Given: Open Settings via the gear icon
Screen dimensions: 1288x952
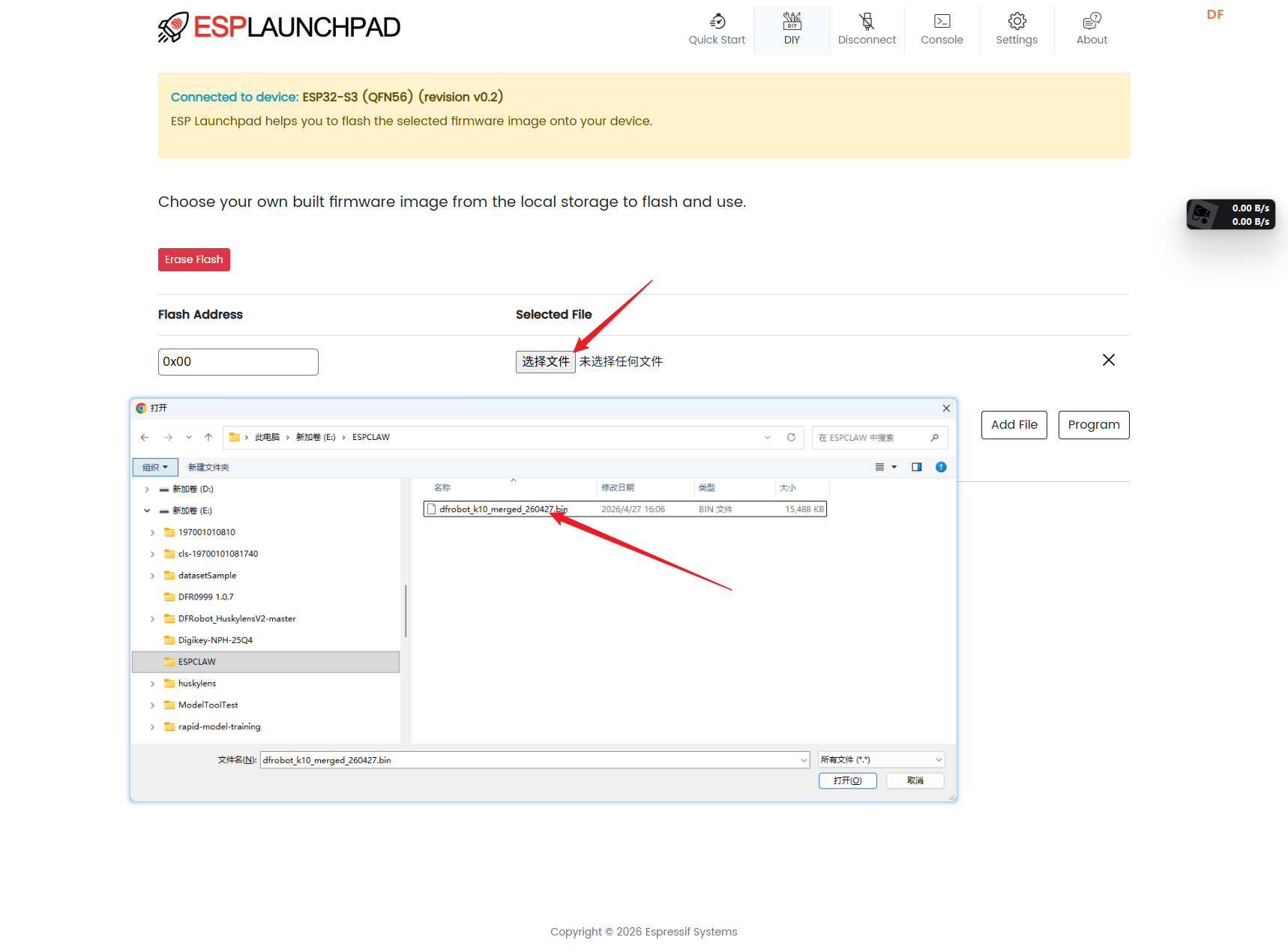Looking at the screenshot, I should pyautogui.click(x=1017, y=22).
